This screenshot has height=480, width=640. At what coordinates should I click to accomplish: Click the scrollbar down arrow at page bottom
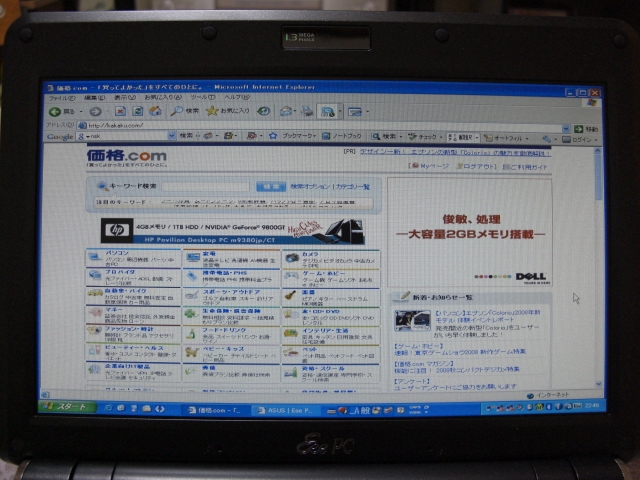coord(598,384)
